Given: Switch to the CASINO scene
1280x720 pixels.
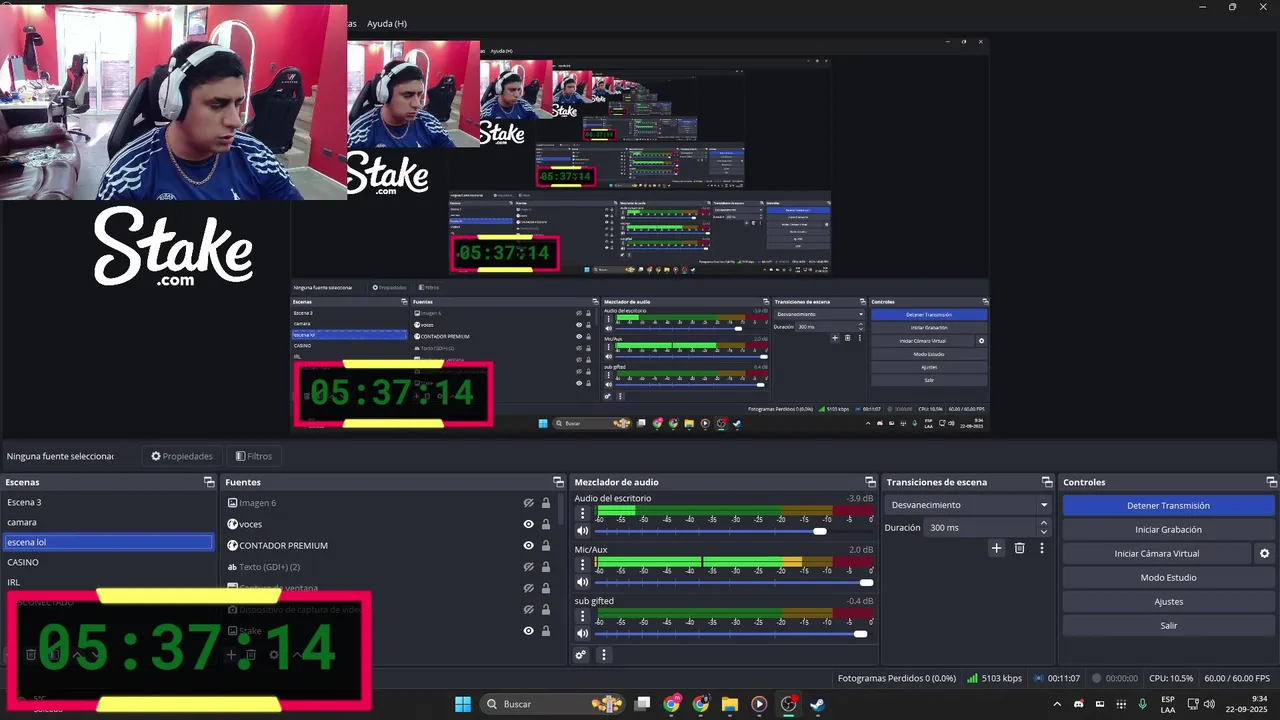Looking at the screenshot, I should pos(108,562).
